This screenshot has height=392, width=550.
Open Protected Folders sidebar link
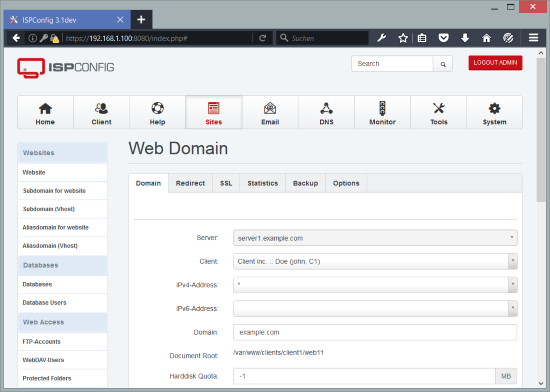pos(62,378)
